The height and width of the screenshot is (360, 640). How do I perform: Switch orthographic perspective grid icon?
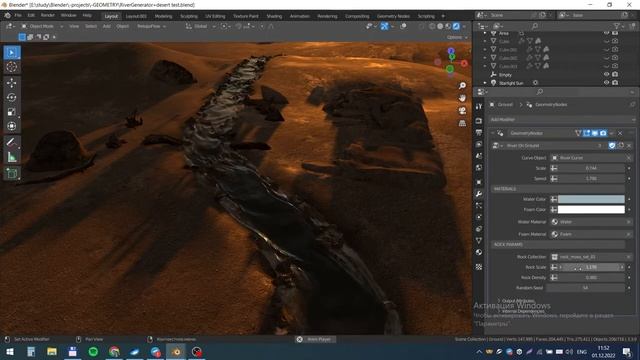462,123
